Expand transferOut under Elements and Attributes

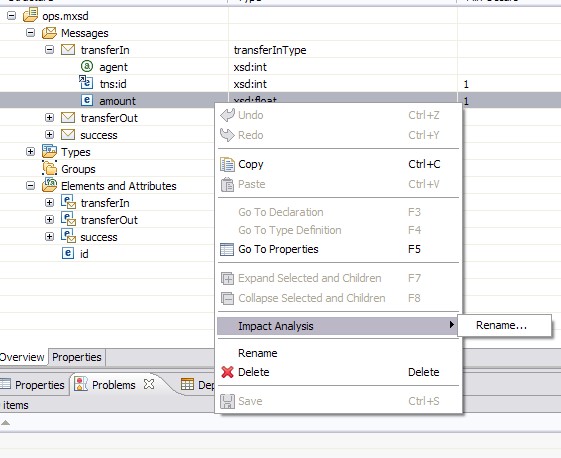pyautogui.click(x=49, y=220)
